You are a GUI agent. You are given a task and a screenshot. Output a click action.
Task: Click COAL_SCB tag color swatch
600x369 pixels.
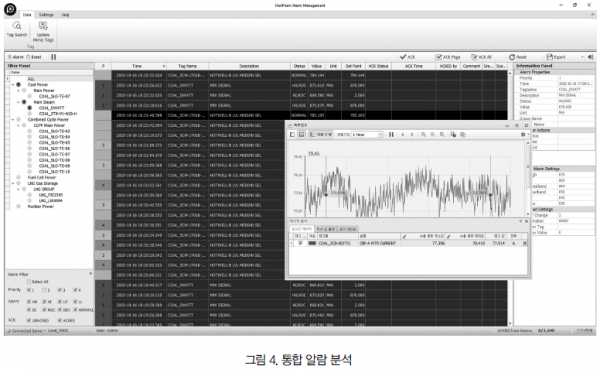coord(312,243)
